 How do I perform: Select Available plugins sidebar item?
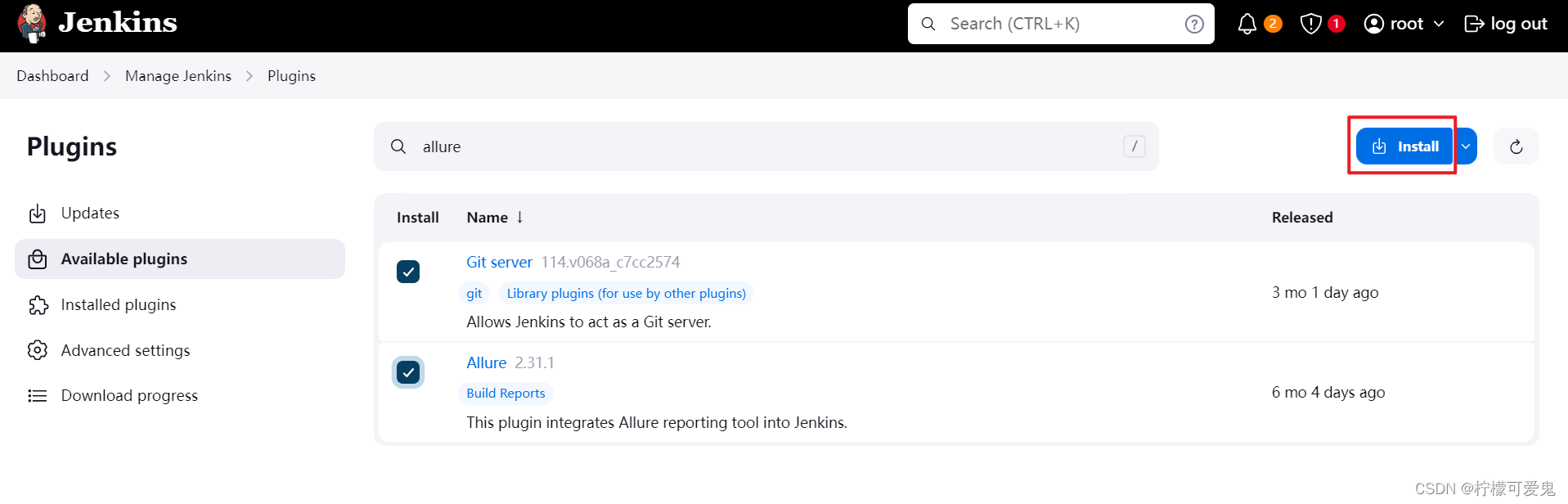(x=180, y=259)
